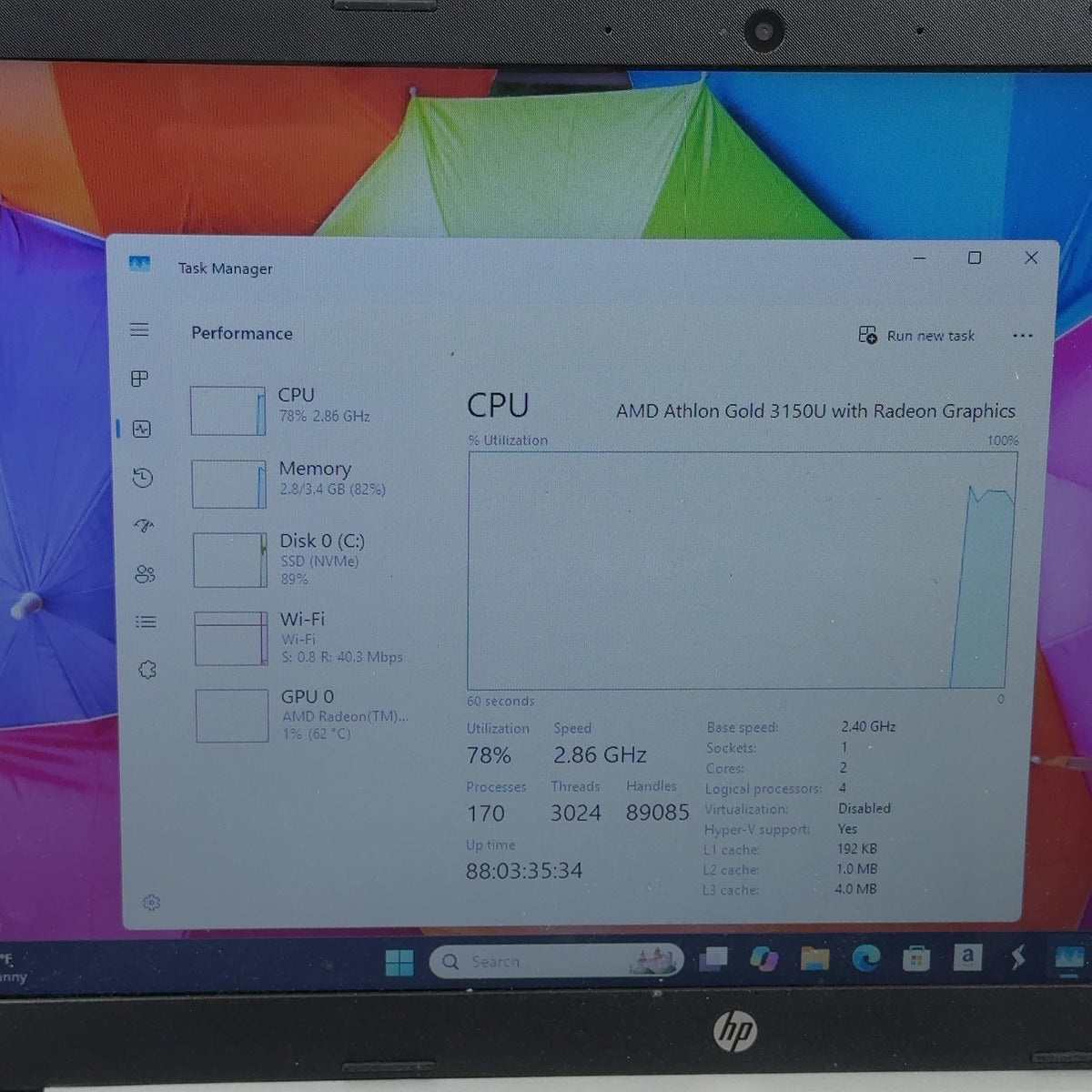The width and height of the screenshot is (1092, 1092).
Task: Click Run new task button
Action: point(916,336)
